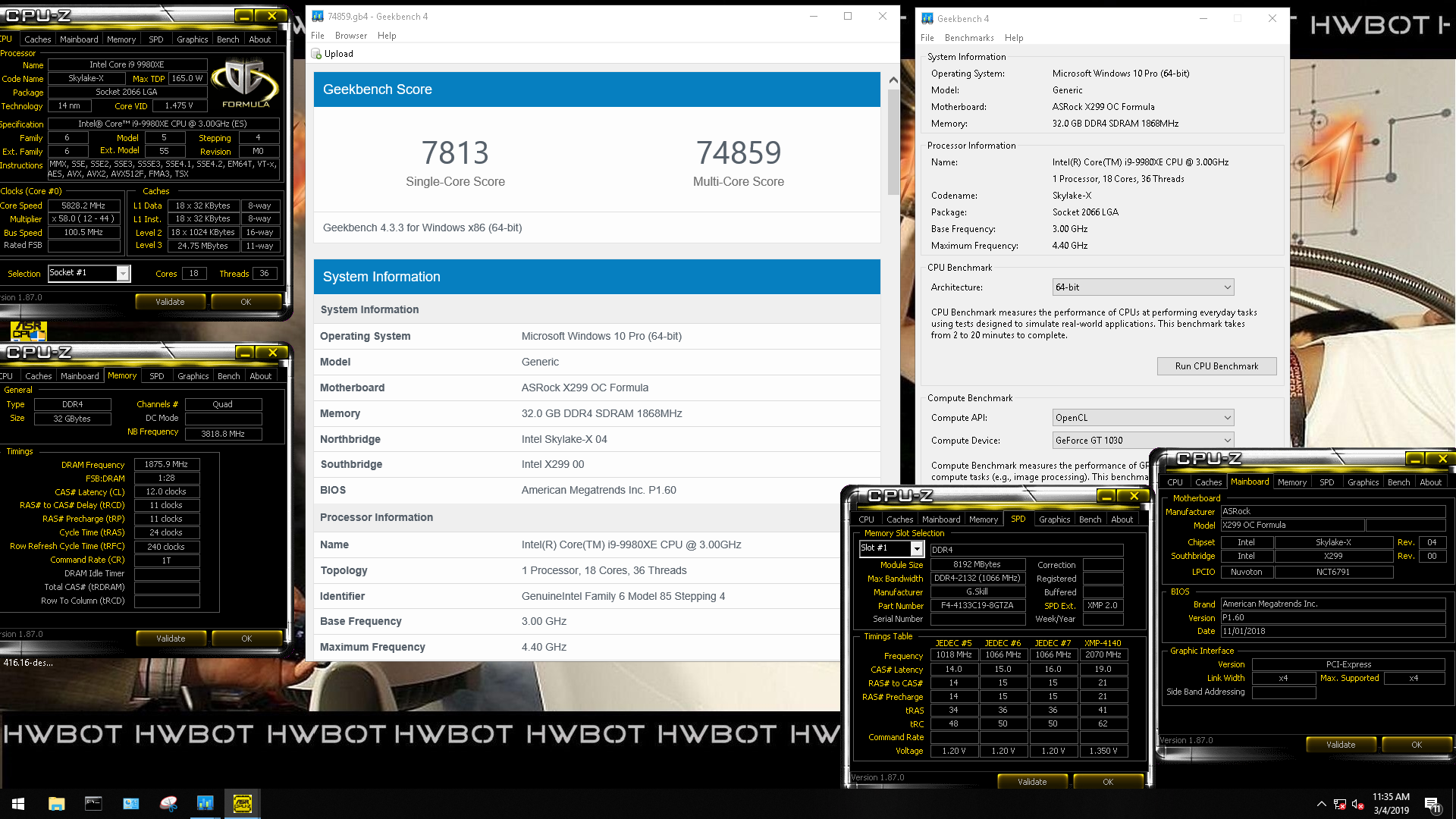Close the top-left CPU-Z CPU window
The height and width of the screenshot is (819, 1456).
pos(271,15)
